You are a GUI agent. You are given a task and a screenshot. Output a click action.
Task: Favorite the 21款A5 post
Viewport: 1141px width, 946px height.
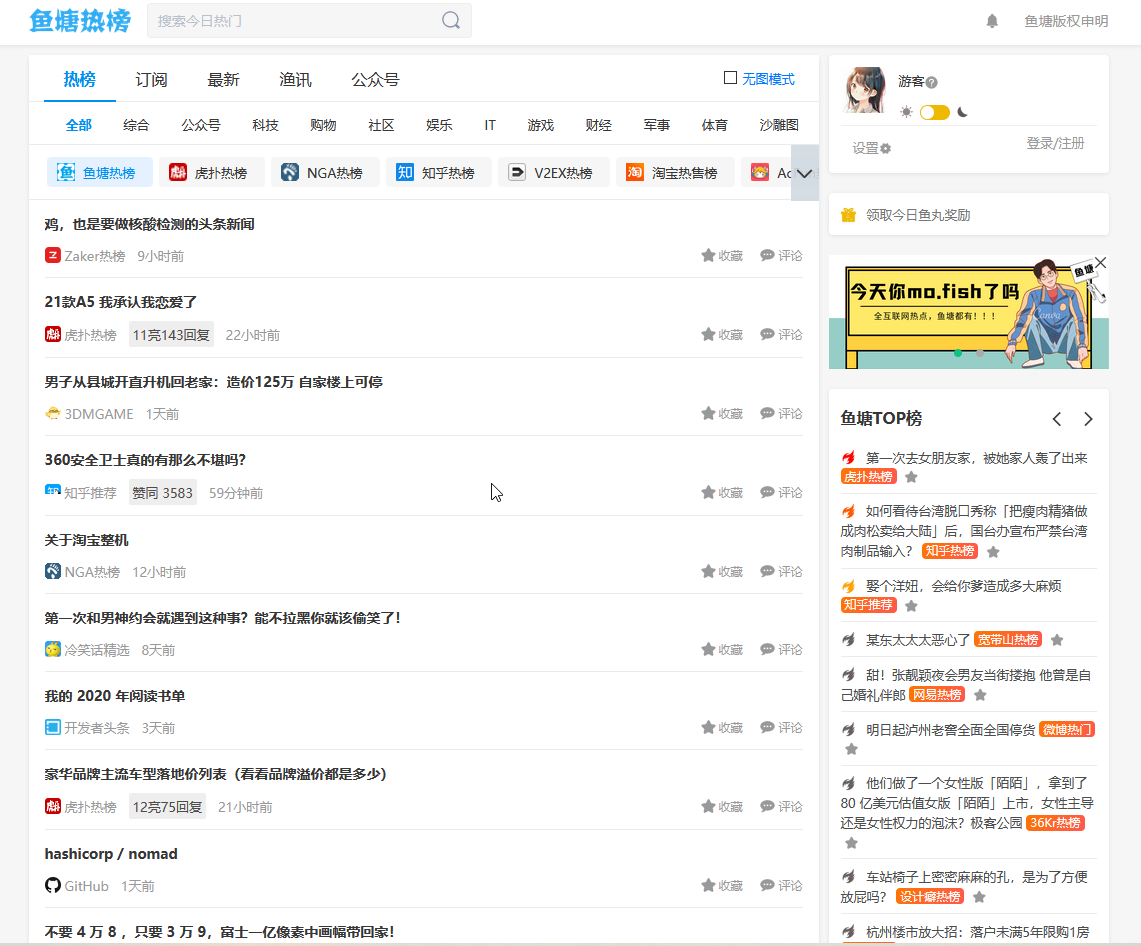coord(722,335)
